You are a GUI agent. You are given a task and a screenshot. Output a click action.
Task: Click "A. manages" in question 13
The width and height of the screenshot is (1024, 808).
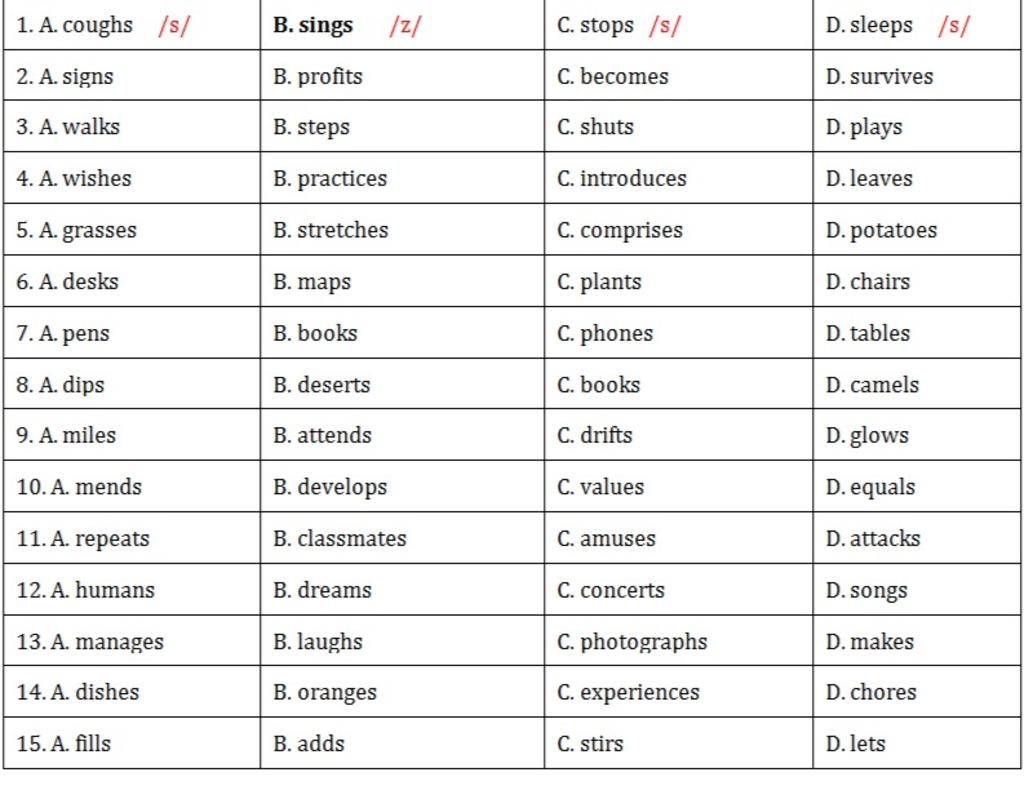coord(90,642)
